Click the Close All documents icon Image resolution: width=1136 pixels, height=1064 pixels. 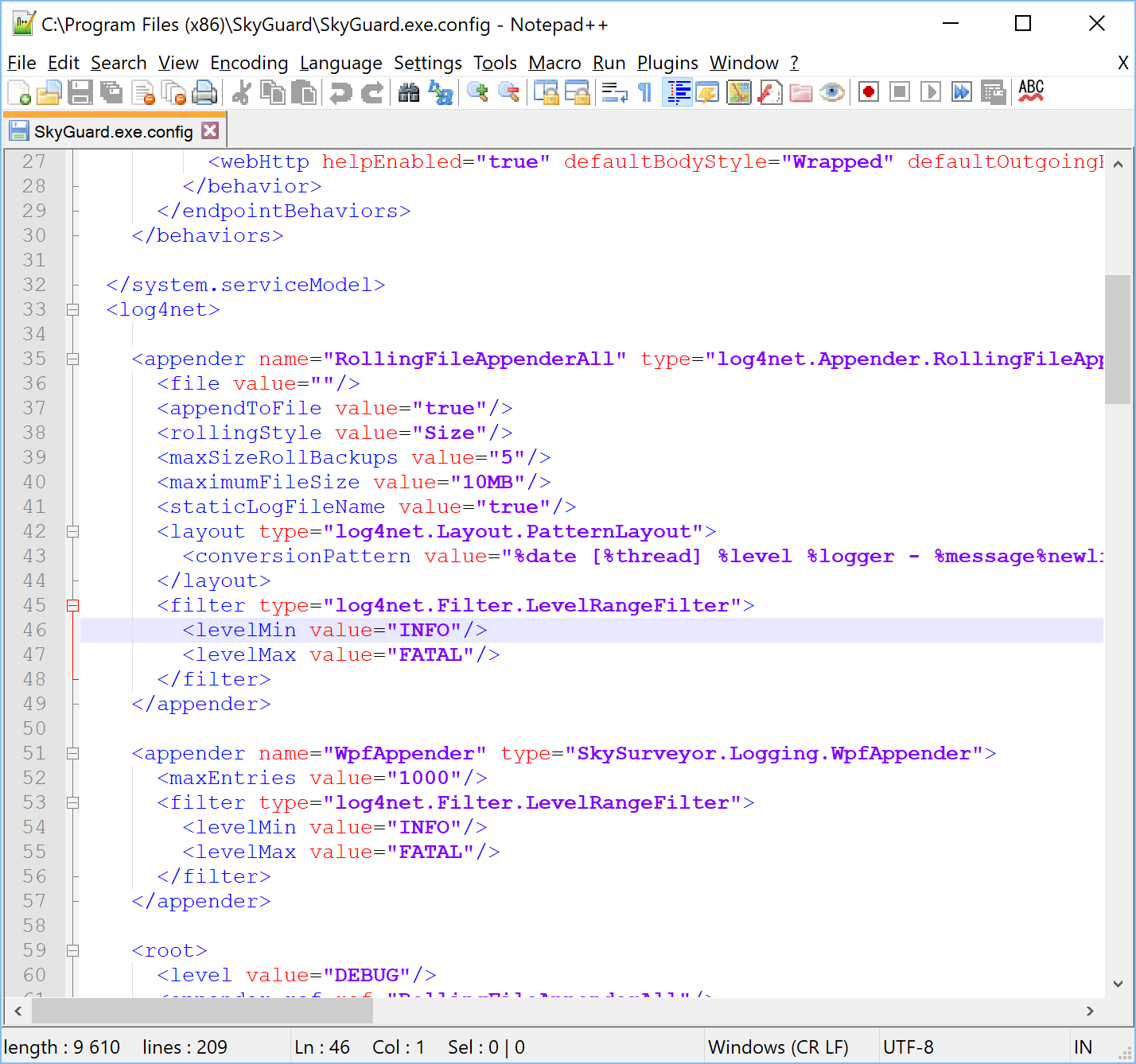click(173, 93)
